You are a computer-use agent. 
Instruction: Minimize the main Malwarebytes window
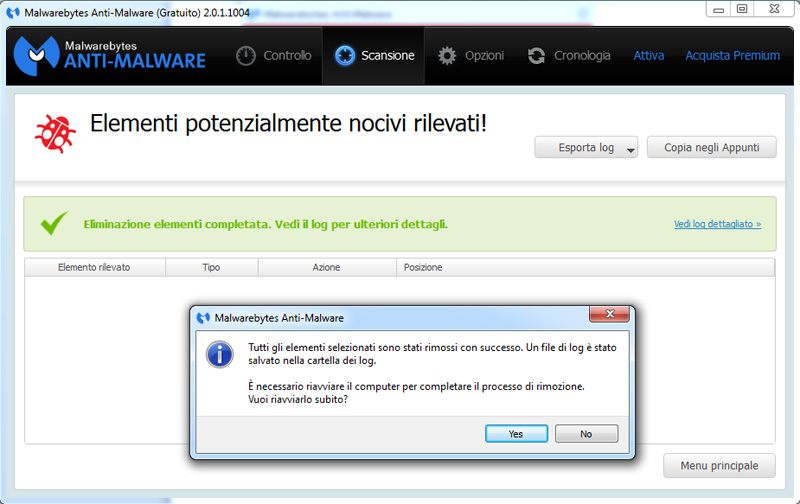coord(718,9)
